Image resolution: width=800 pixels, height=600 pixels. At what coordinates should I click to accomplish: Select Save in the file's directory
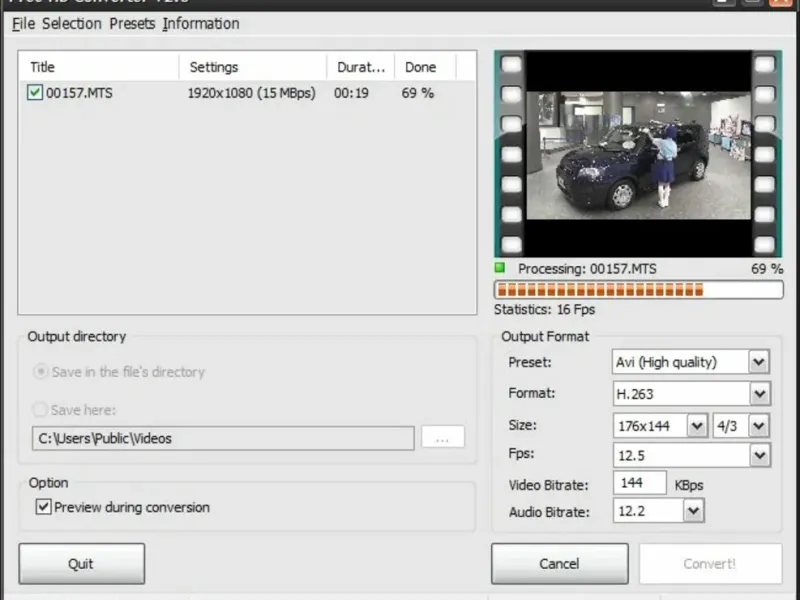pos(40,371)
